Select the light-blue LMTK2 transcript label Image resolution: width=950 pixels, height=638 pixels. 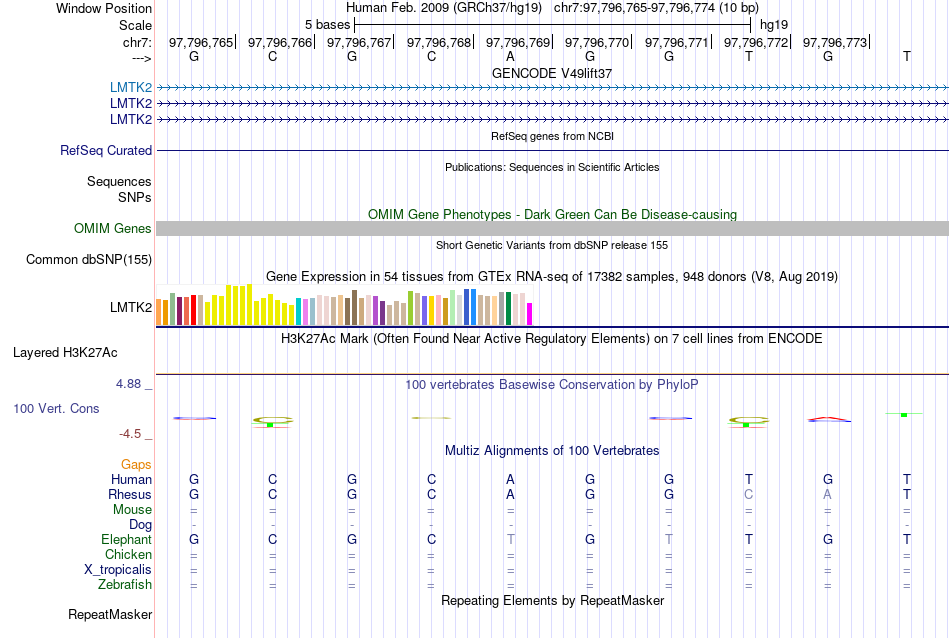click(x=131, y=87)
